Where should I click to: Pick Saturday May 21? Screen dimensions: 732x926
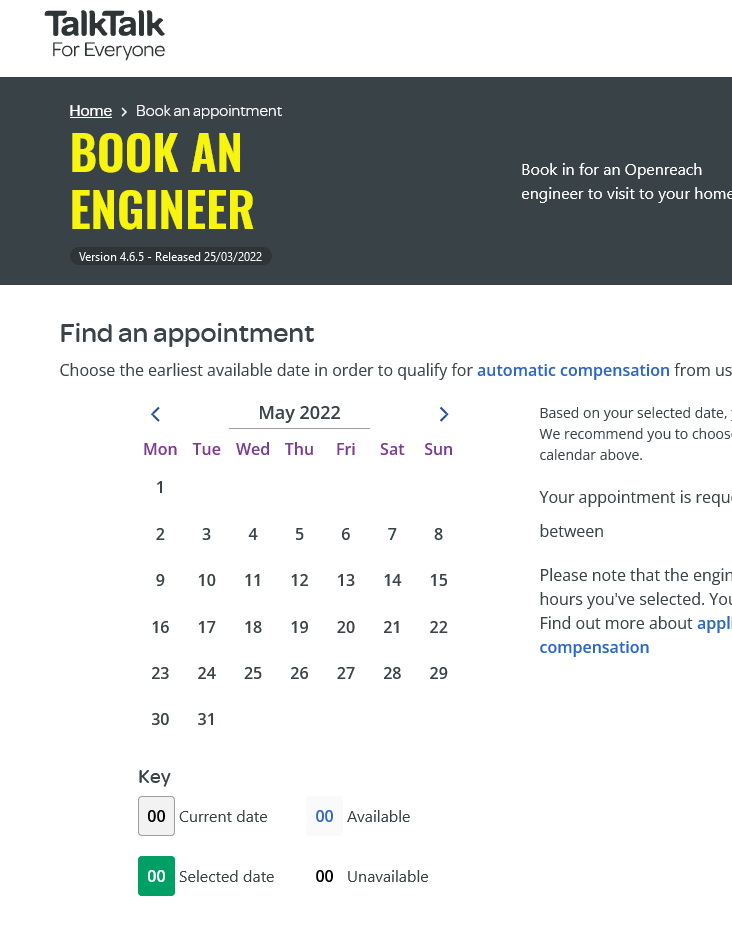pos(392,628)
